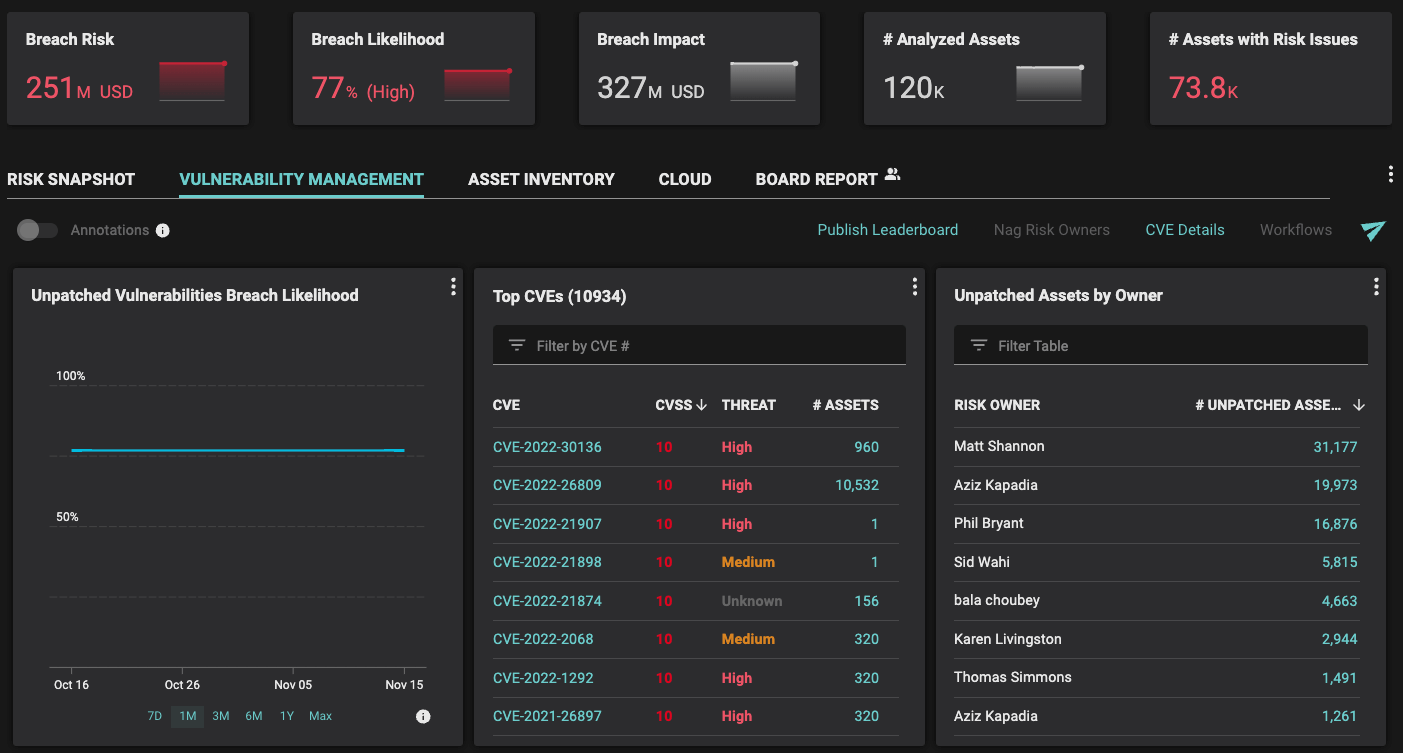Image resolution: width=1403 pixels, height=753 pixels.
Task: Click the info icon below the likelihood chart
Action: coord(422,716)
